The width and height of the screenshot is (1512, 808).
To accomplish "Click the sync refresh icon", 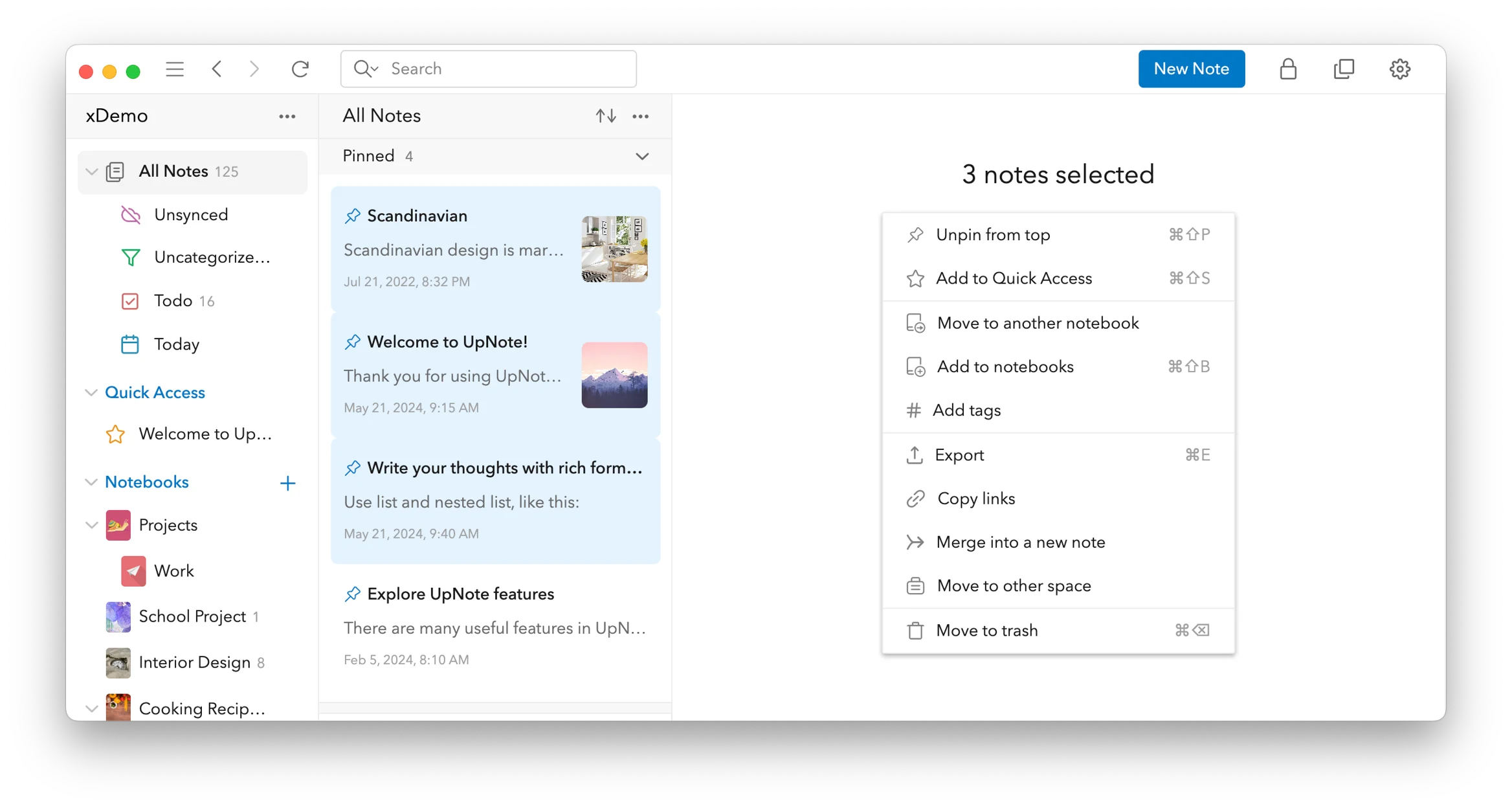I will (x=300, y=69).
